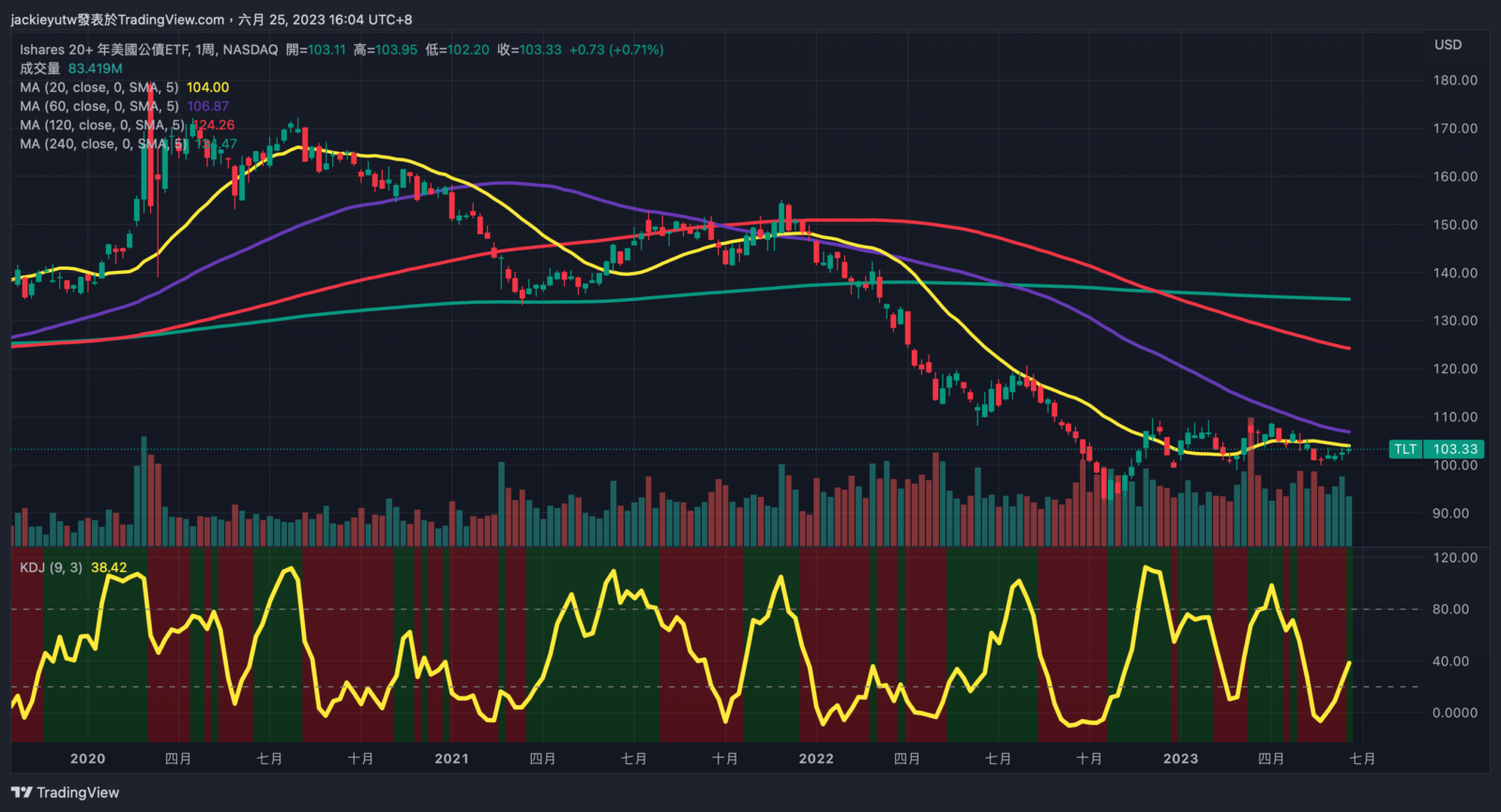Viewport: 1501px width, 812px height.
Task: Open the USD currency label
Action: click(x=1448, y=45)
